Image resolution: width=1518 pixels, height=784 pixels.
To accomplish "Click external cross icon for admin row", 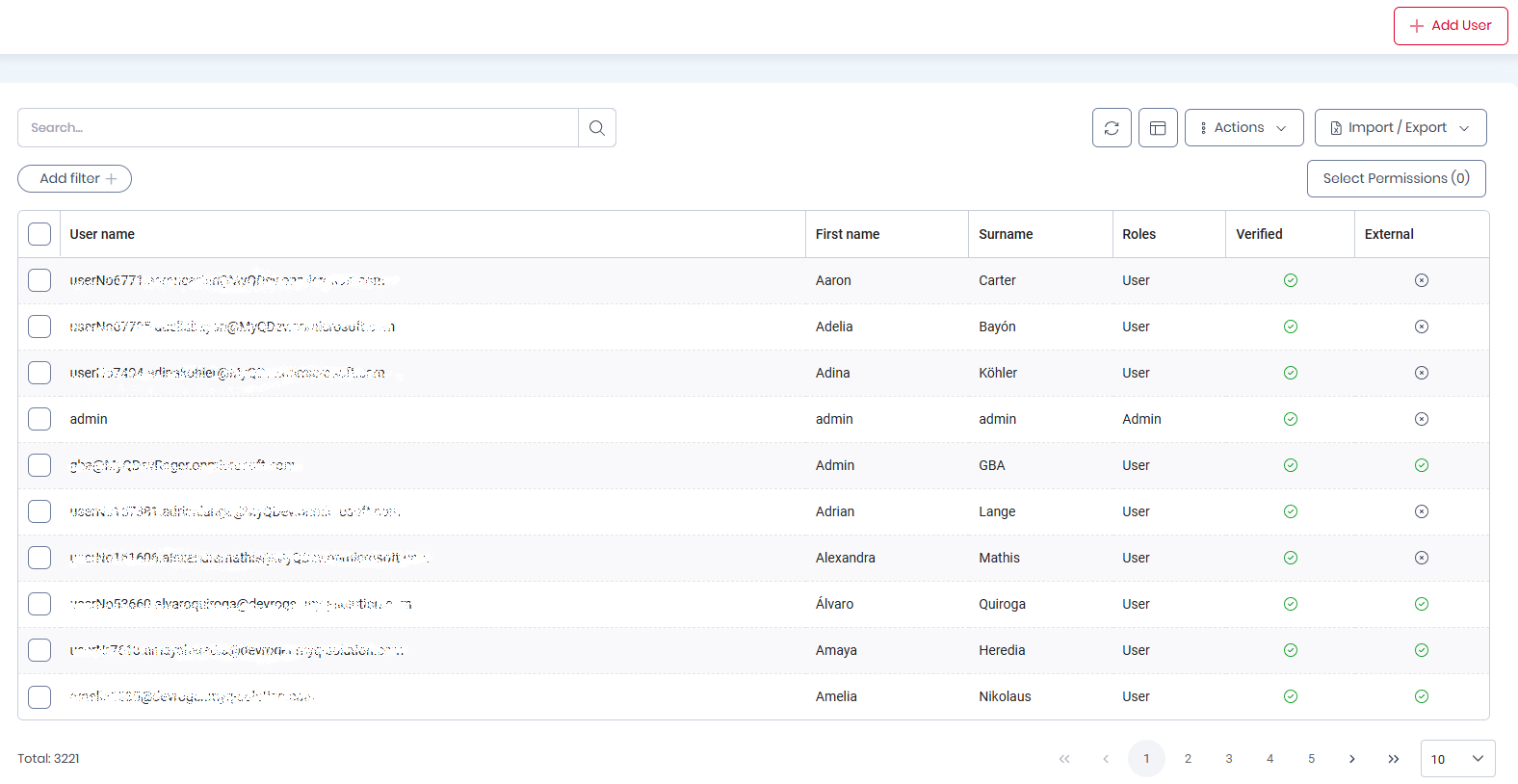I will 1422,419.
